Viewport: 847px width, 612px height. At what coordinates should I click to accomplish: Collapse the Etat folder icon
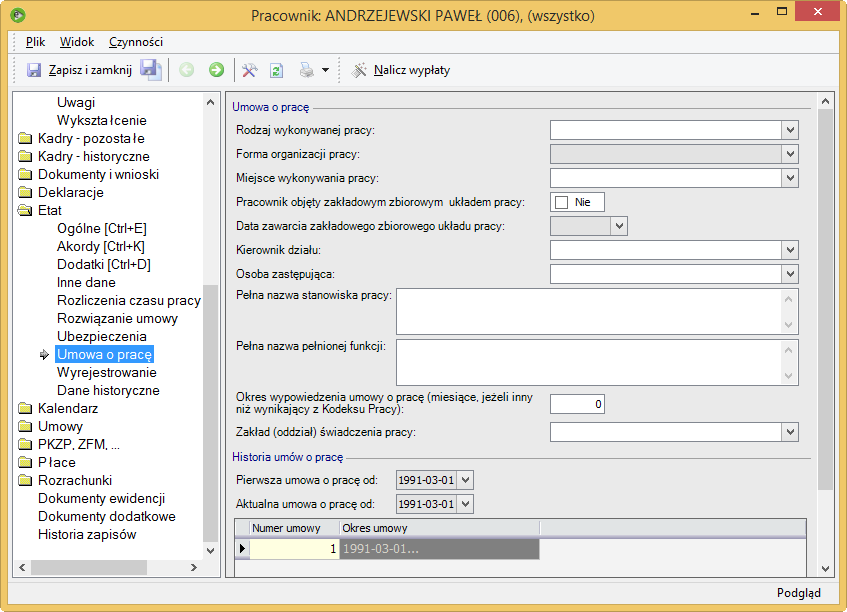(25, 211)
